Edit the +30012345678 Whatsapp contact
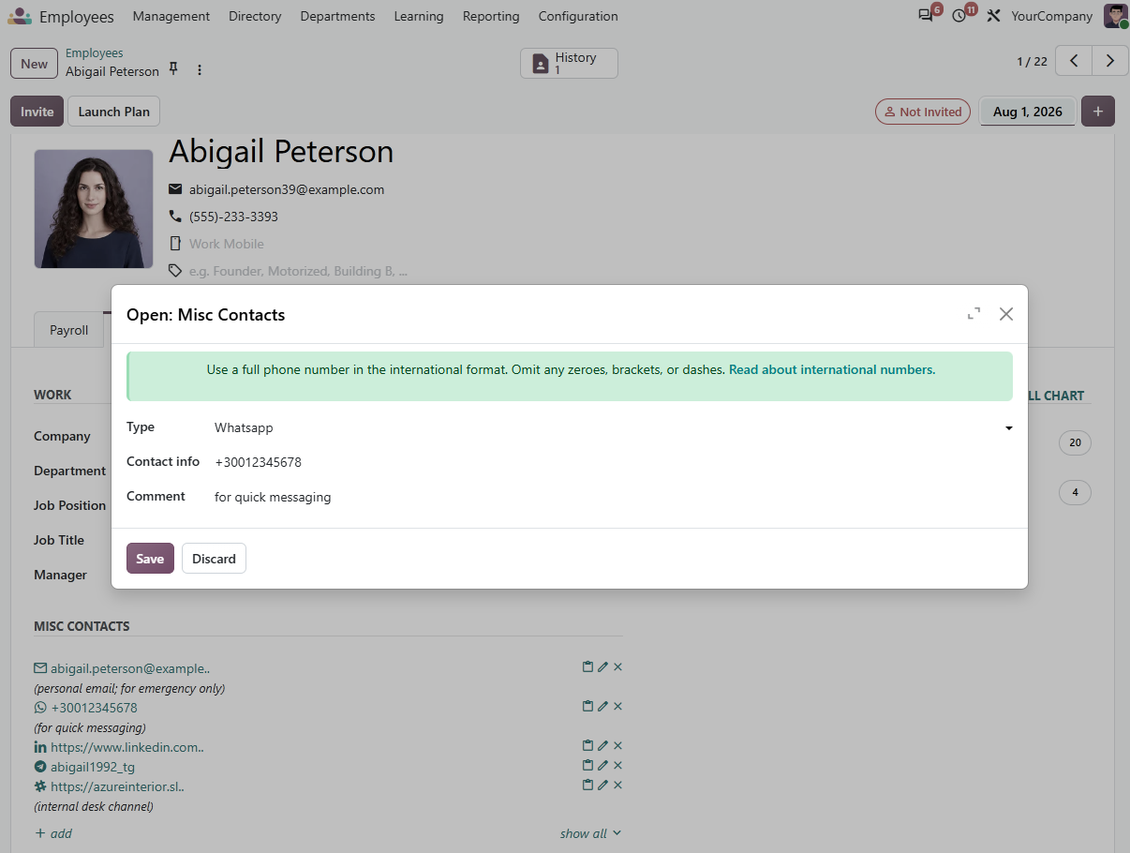Image resolution: width=1130 pixels, height=853 pixels. [602, 707]
